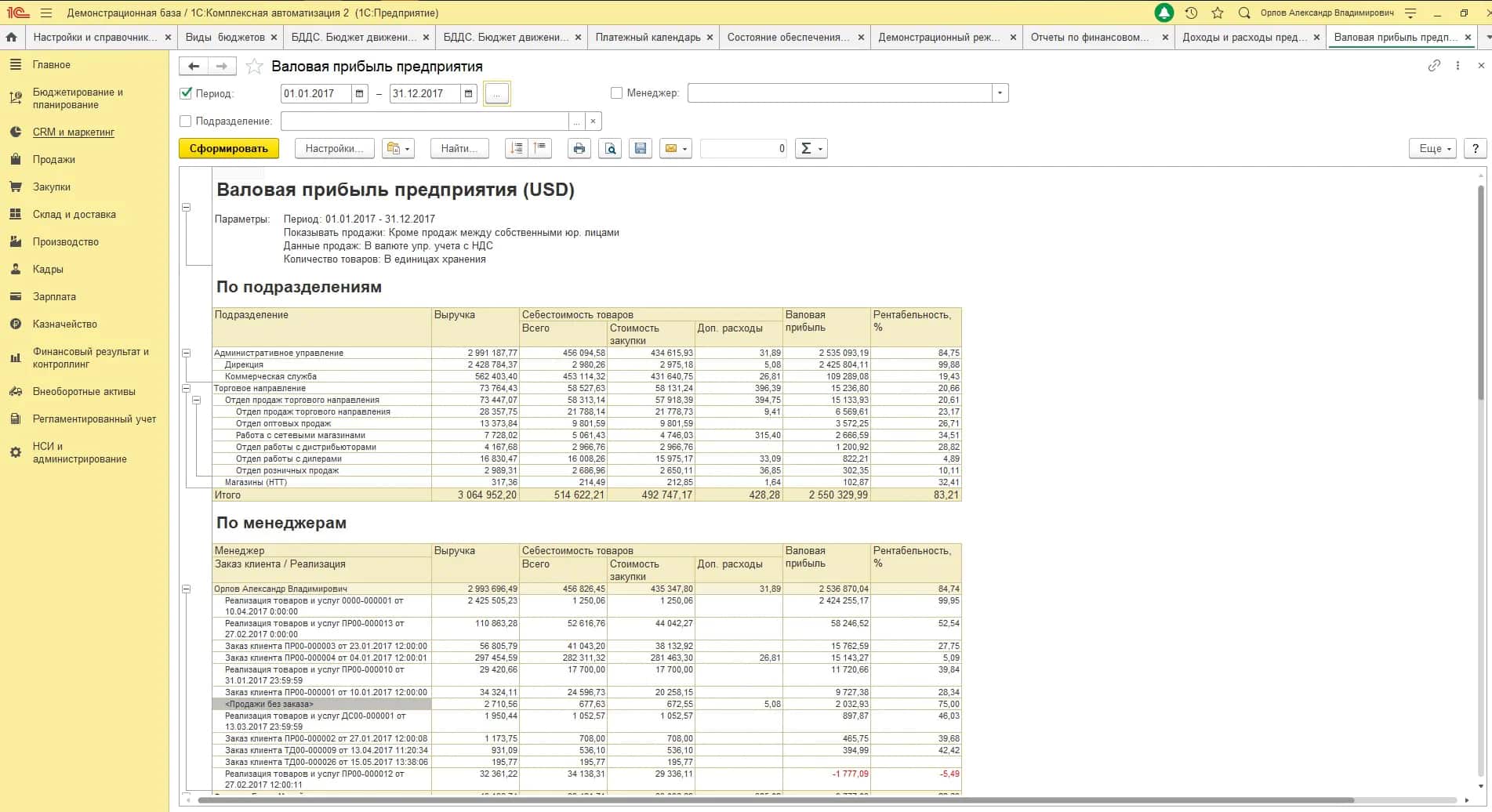Open print preview

[x=610, y=148]
